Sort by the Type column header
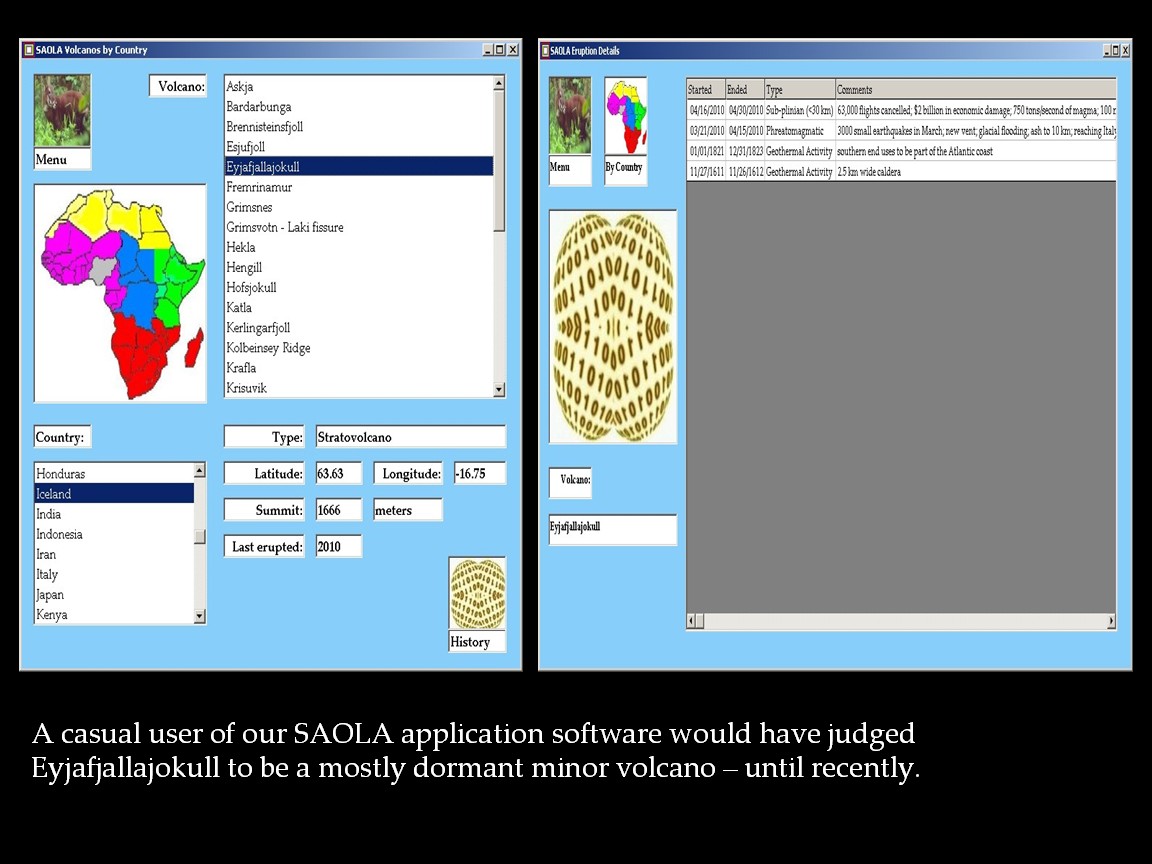This screenshot has width=1152, height=864. pos(799,90)
